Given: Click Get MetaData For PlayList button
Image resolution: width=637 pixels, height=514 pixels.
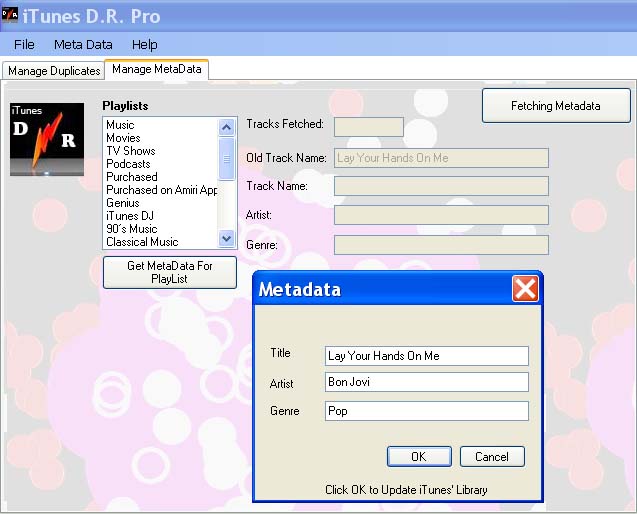Looking at the screenshot, I should coord(170,272).
